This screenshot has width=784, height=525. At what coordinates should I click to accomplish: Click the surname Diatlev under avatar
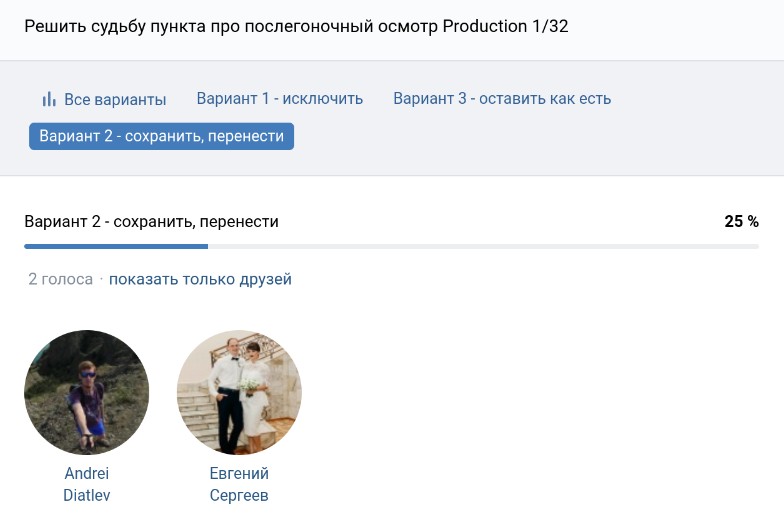(86, 495)
